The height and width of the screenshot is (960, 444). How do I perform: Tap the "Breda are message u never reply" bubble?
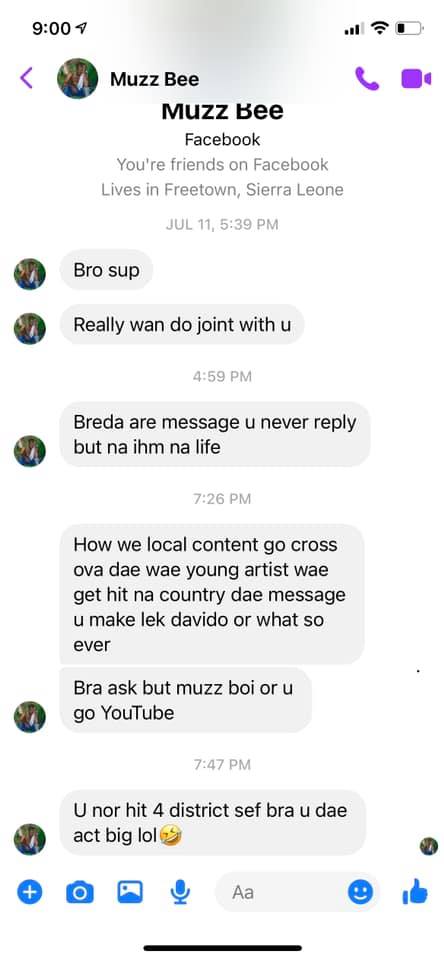coord(215,435)
